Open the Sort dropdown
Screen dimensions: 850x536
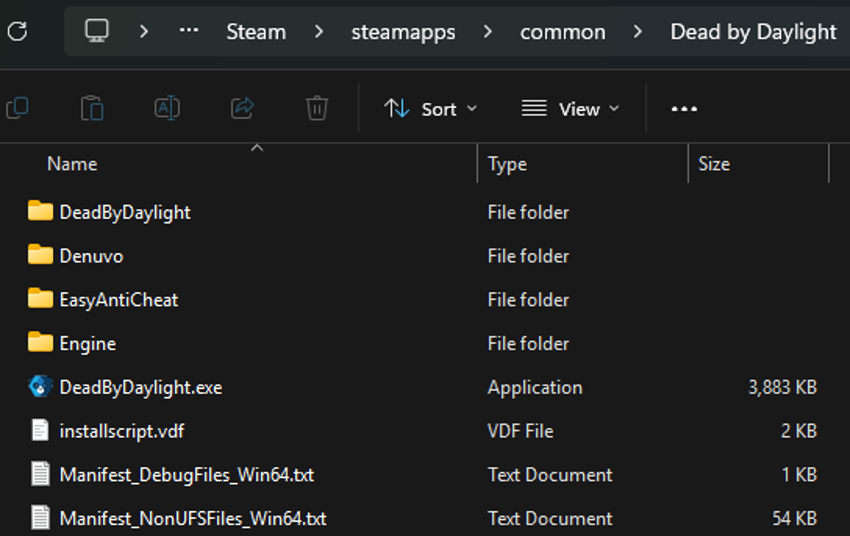(431, 109)
